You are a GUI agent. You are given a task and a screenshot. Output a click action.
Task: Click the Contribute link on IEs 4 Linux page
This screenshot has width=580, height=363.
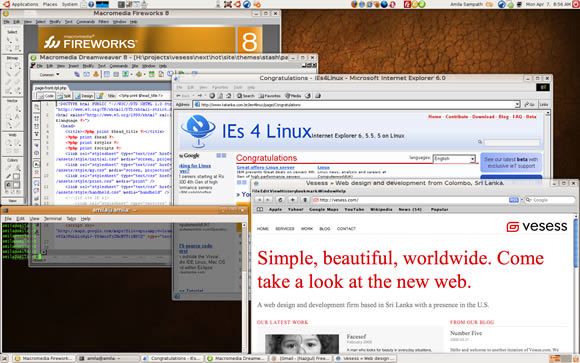click(457, 117)
